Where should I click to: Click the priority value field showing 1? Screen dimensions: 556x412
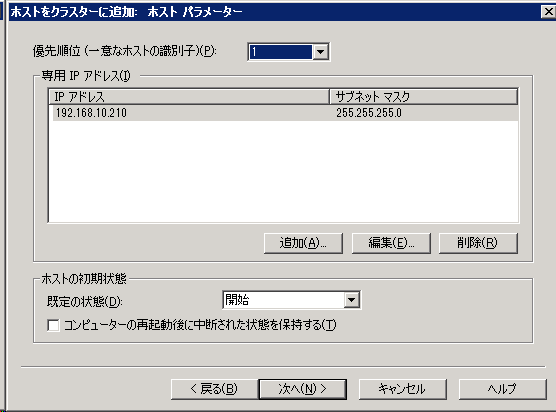280,52
